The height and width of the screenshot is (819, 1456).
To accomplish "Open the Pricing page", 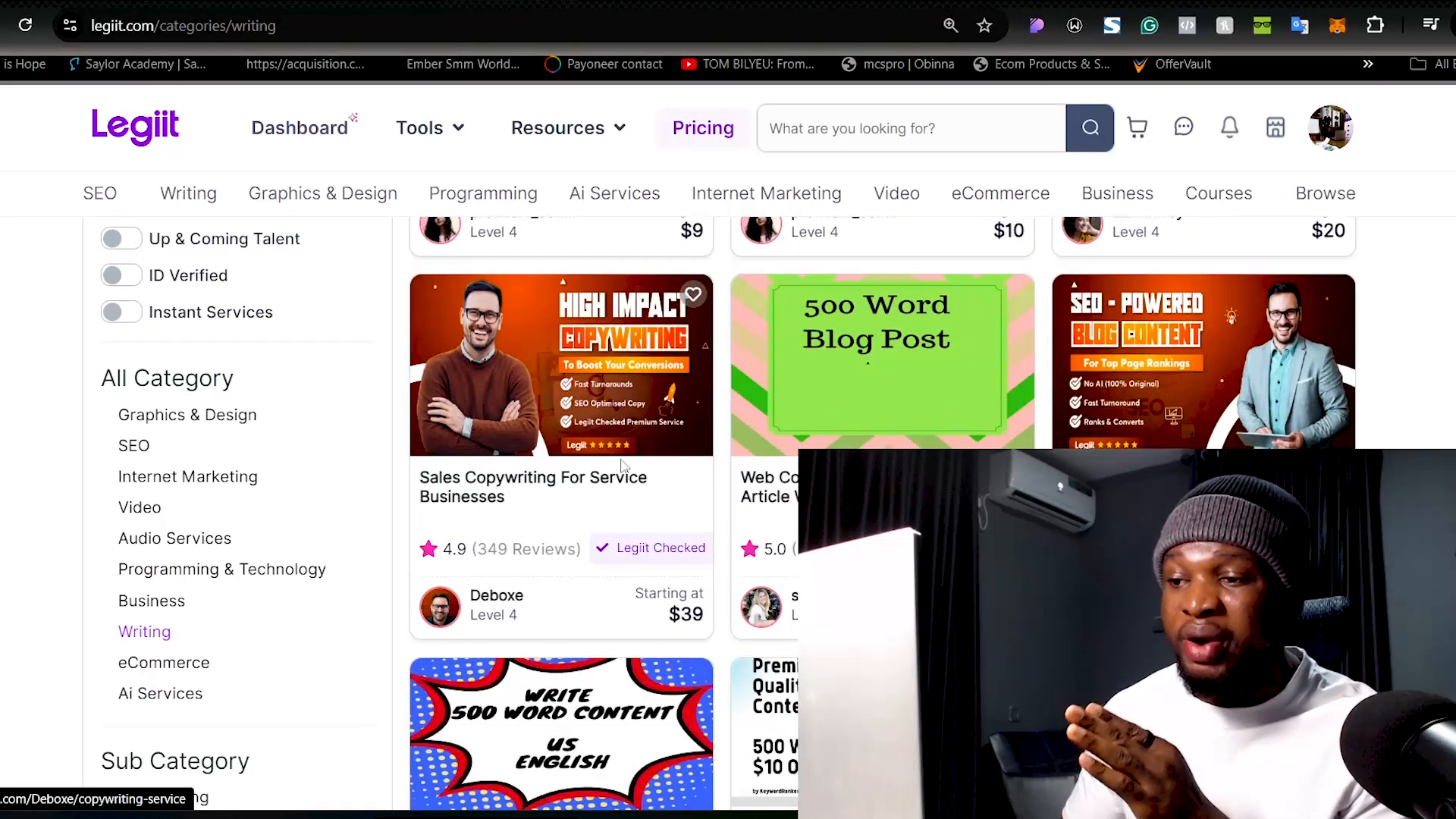I will [x=703, y=127].
